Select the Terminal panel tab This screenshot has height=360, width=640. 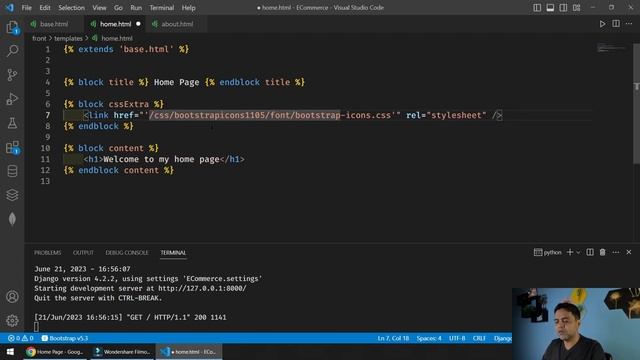[173, 253]
